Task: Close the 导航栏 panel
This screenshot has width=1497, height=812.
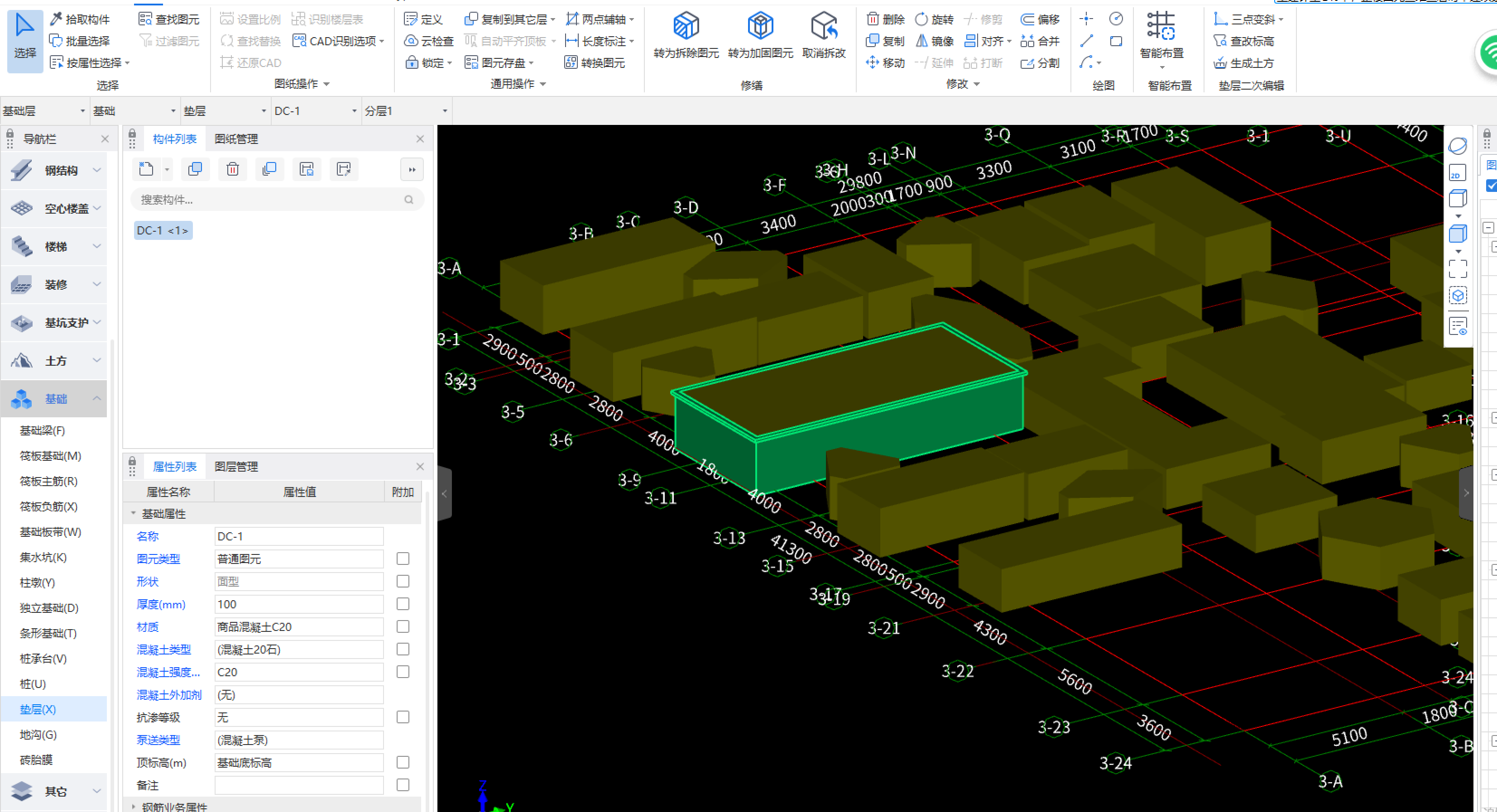Action: [105, 139]
